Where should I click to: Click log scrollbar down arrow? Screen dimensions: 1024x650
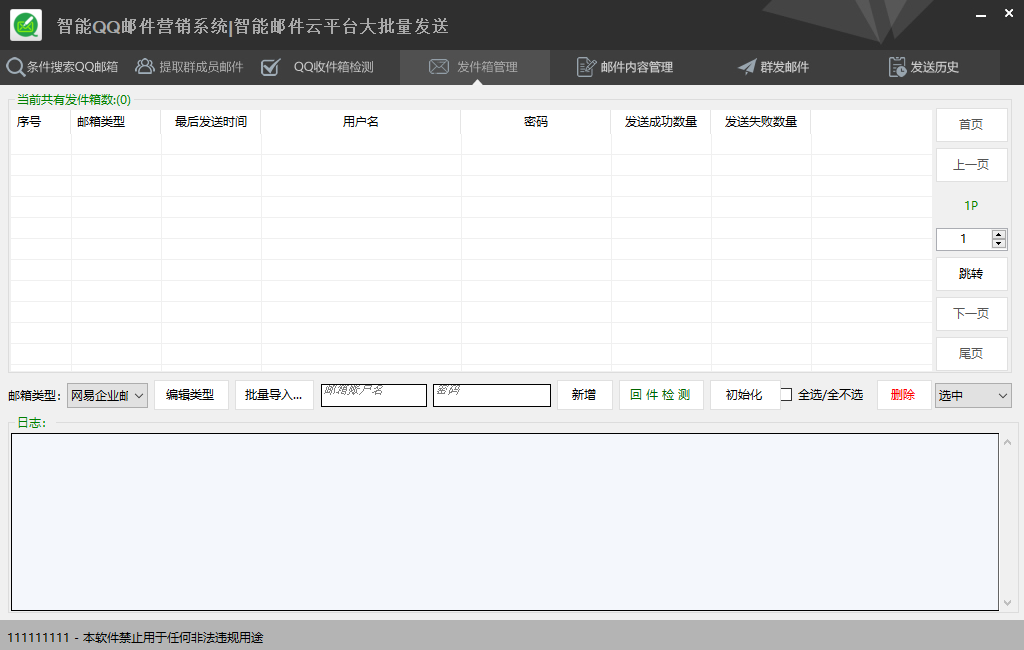[1008, 603]
